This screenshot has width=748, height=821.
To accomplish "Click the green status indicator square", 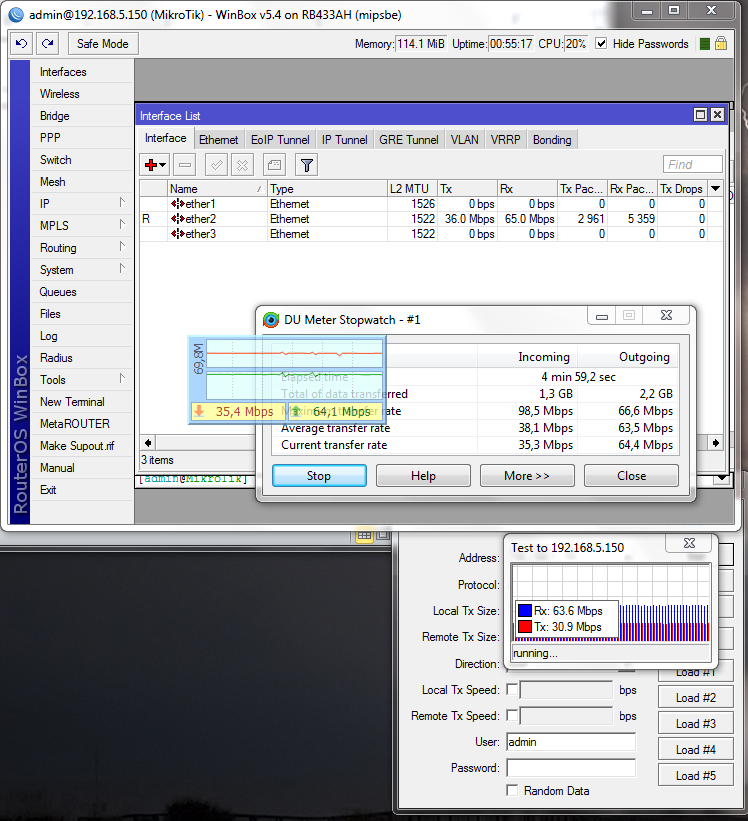I will (705, 44).
